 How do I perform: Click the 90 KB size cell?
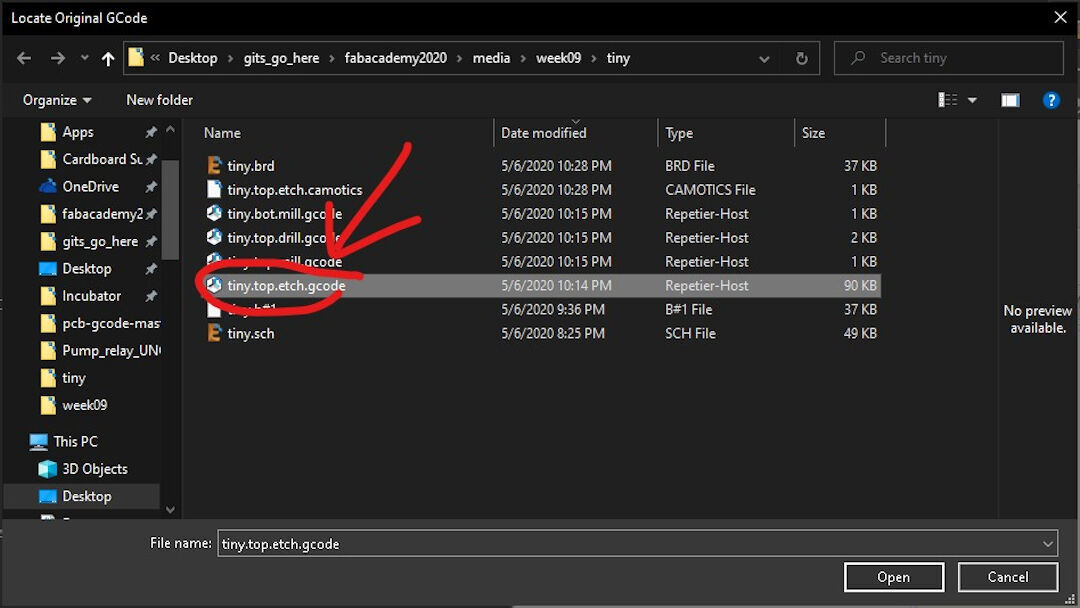pyautogui.click(x=860, y=285)
